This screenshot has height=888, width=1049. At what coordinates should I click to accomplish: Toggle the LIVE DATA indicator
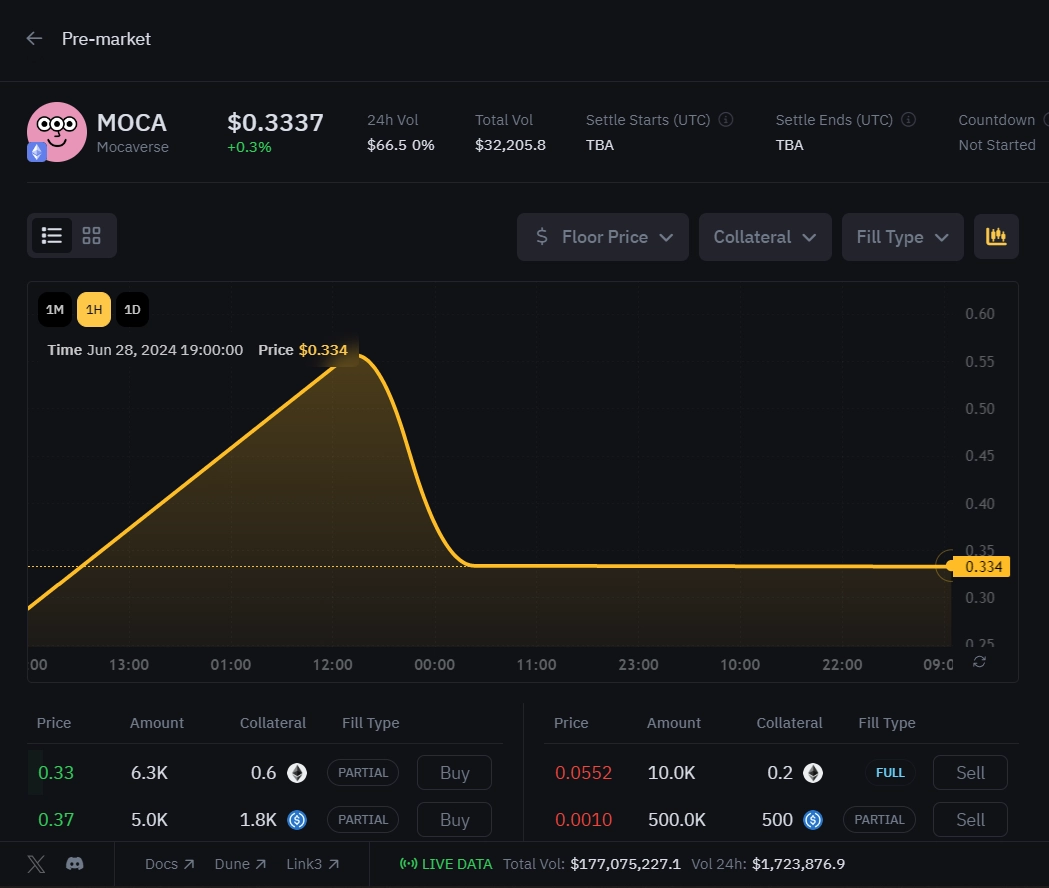tap(445, 863)
